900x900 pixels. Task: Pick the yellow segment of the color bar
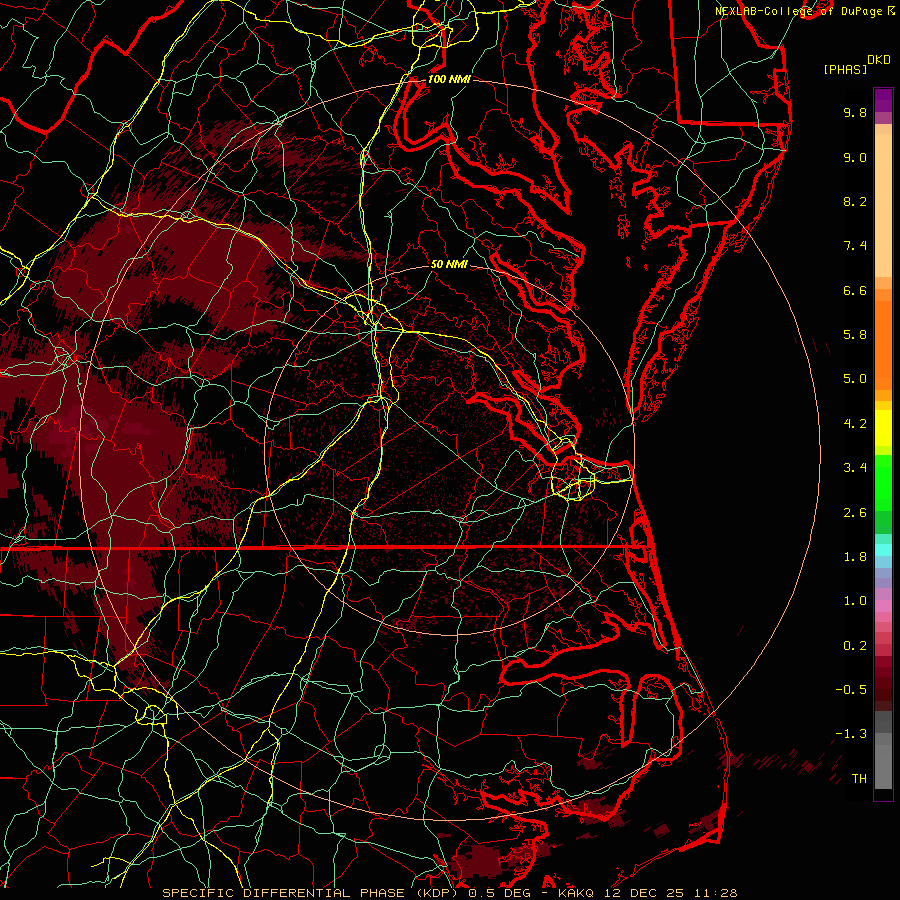coord(883,428)
